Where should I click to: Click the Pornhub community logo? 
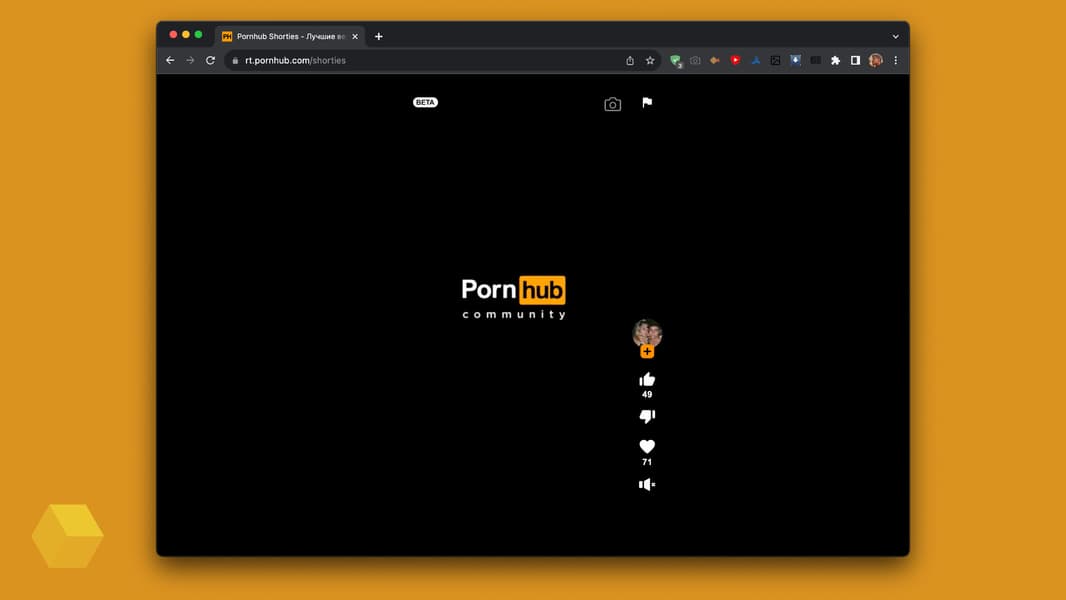[x=514, y=298]
